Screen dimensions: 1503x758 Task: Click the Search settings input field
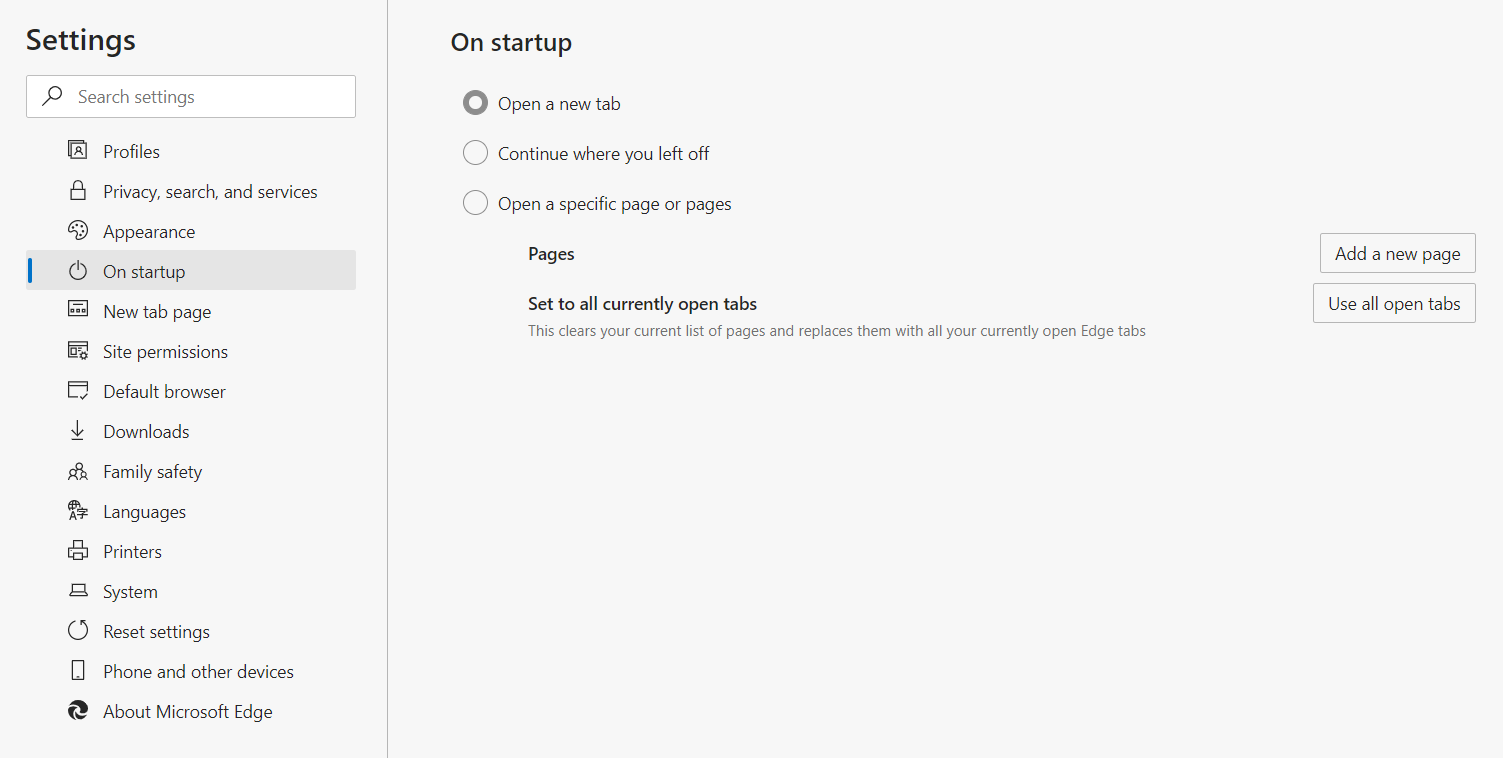click(x=191, y=97)
